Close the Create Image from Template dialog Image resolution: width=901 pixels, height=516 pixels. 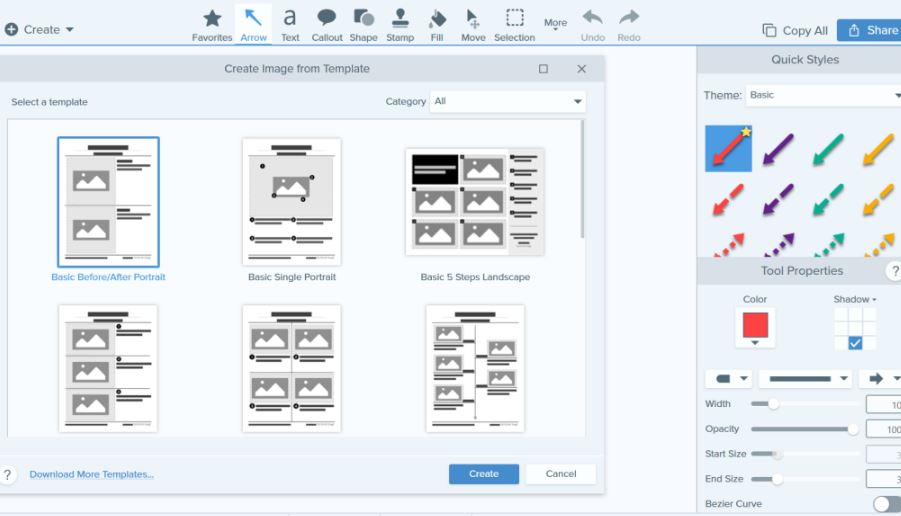point(582,69)
